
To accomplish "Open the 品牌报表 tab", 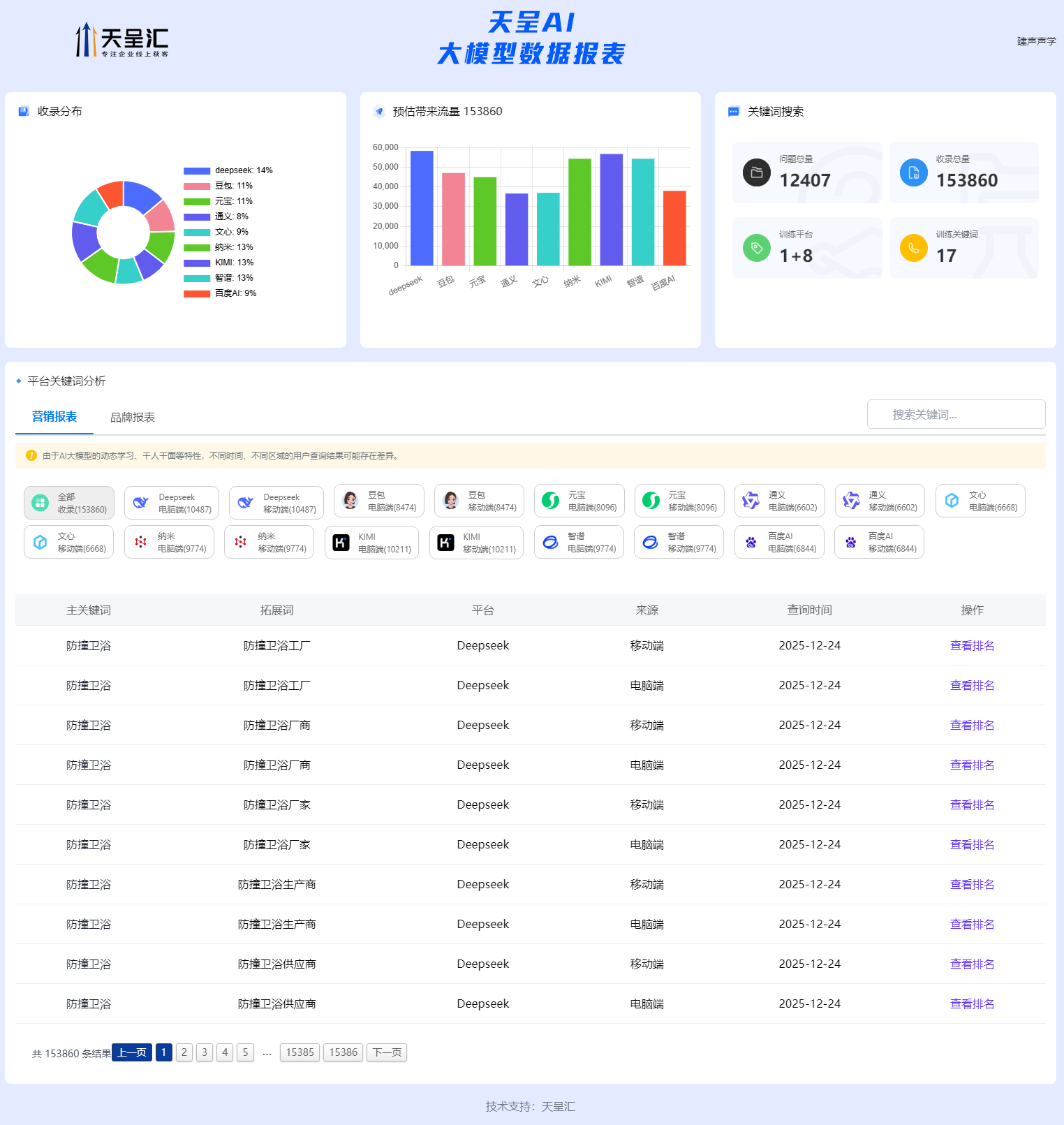I will click(133, 418).
